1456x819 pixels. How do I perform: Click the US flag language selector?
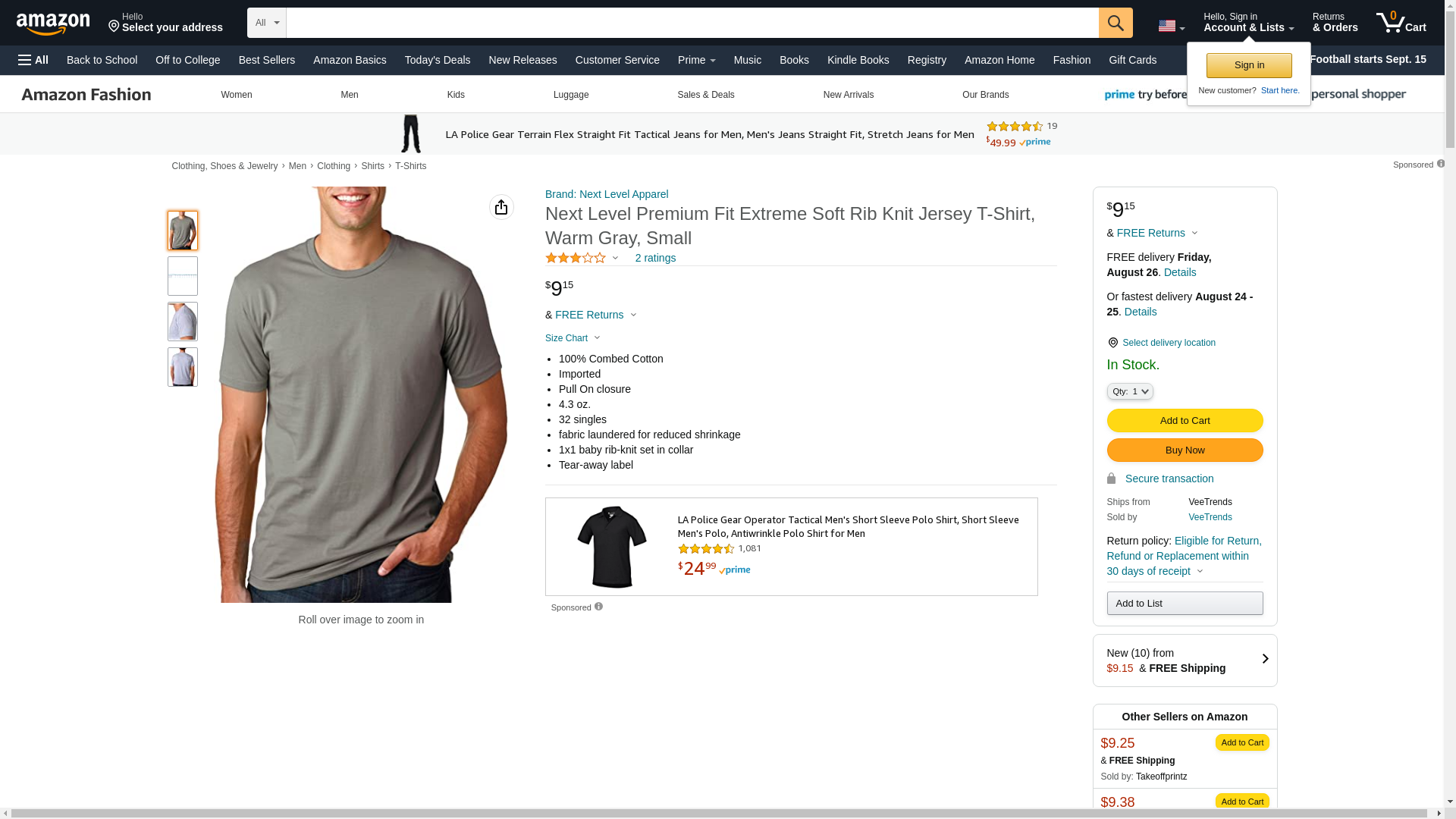click(1170, 26)
